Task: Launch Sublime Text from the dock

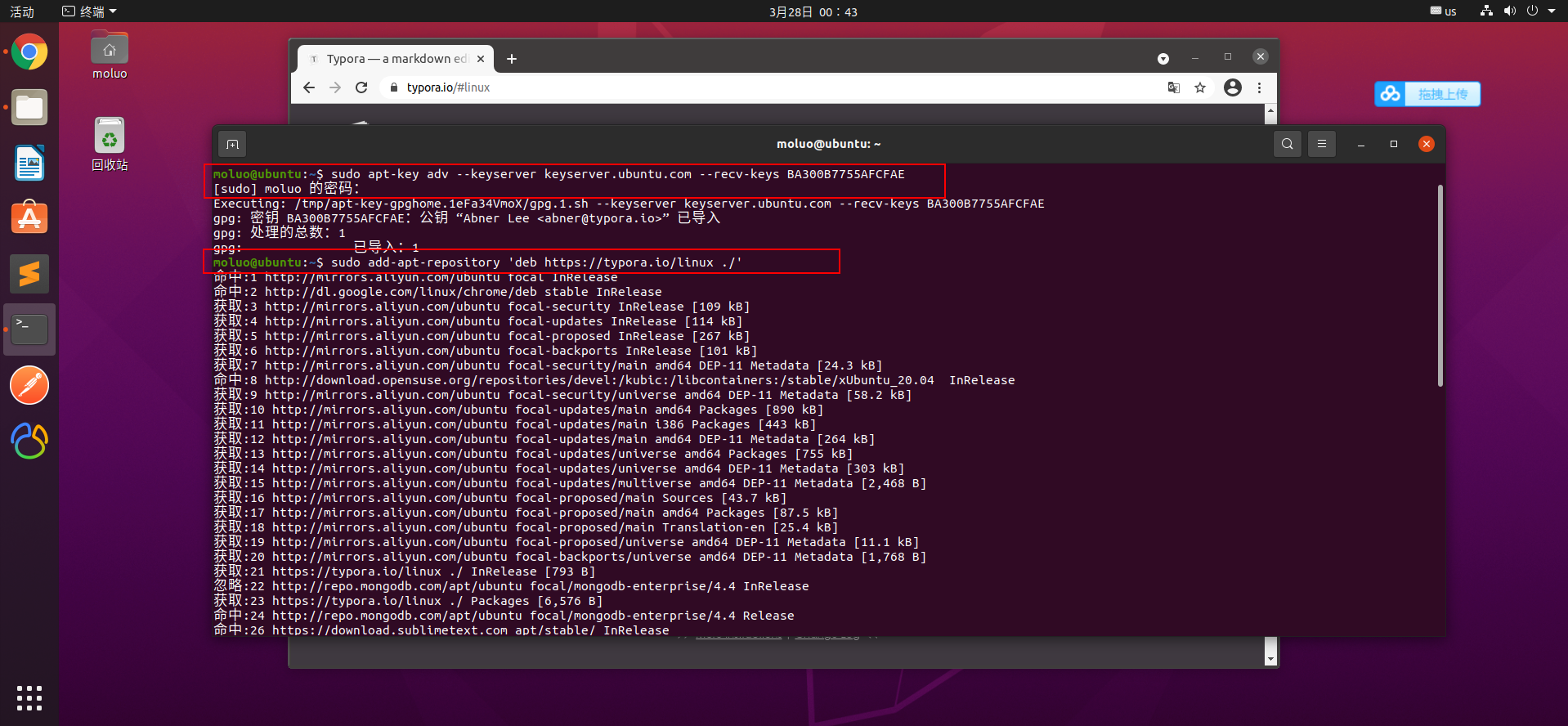Action: [29, 274]
